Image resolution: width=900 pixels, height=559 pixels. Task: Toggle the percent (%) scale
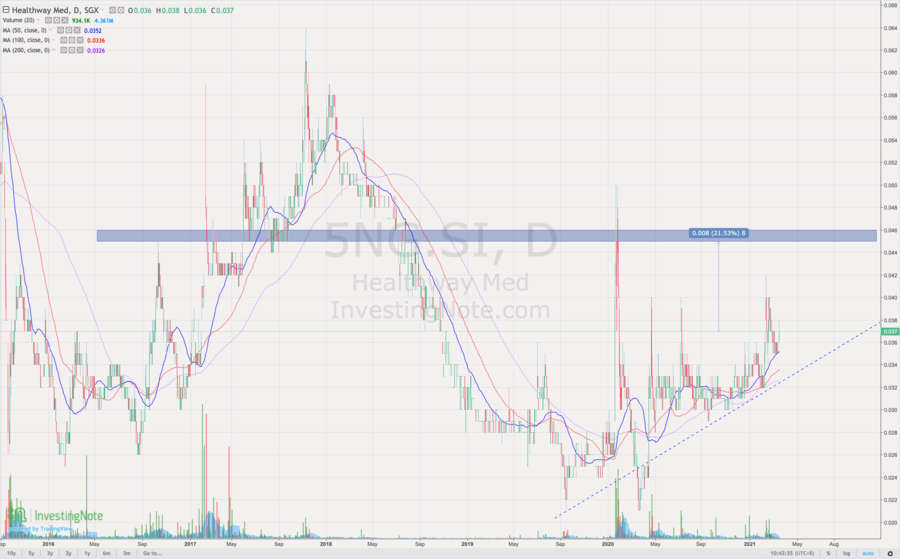pyautogui.click(x=828, y=552)
